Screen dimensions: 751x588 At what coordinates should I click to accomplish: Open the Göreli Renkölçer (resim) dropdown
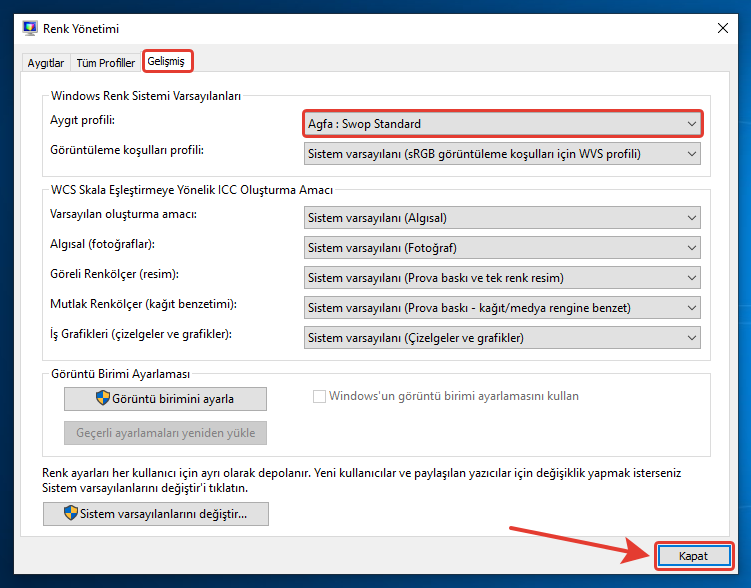click(x=501, y=277)
